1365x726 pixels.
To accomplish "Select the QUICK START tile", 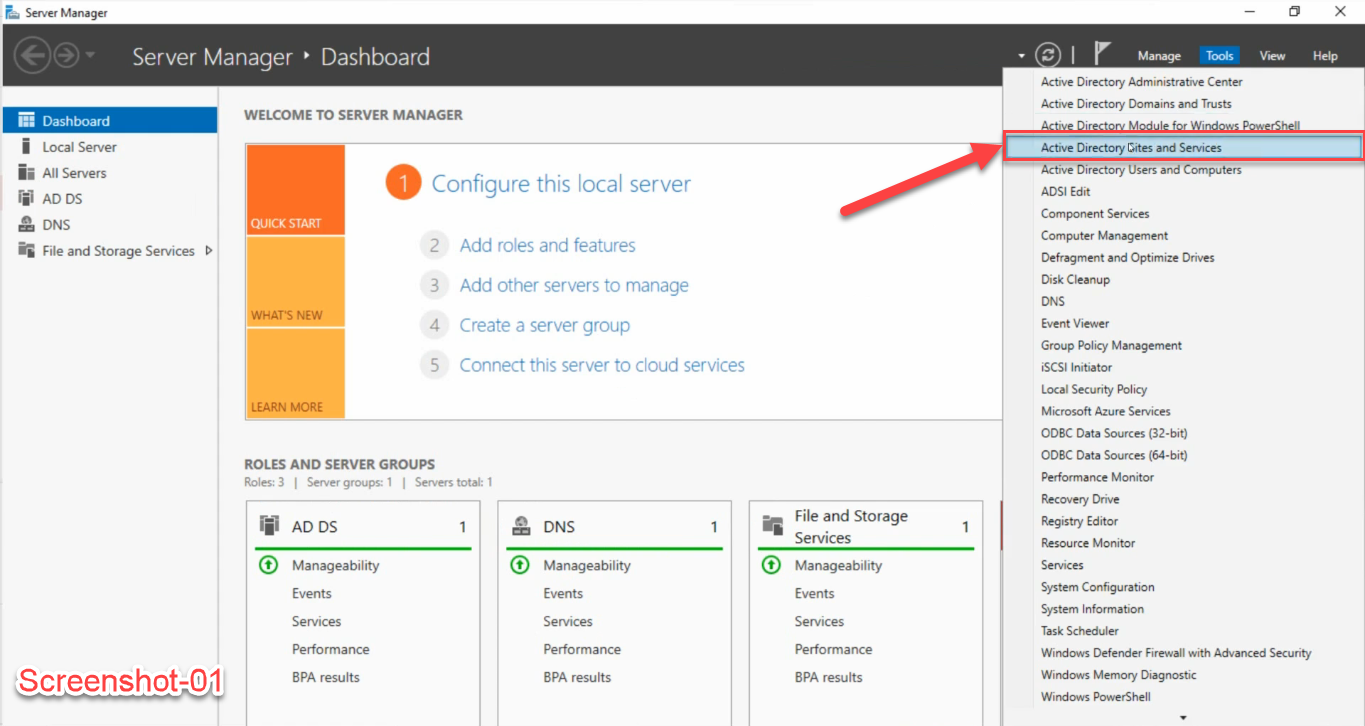I will pos(295,190).
